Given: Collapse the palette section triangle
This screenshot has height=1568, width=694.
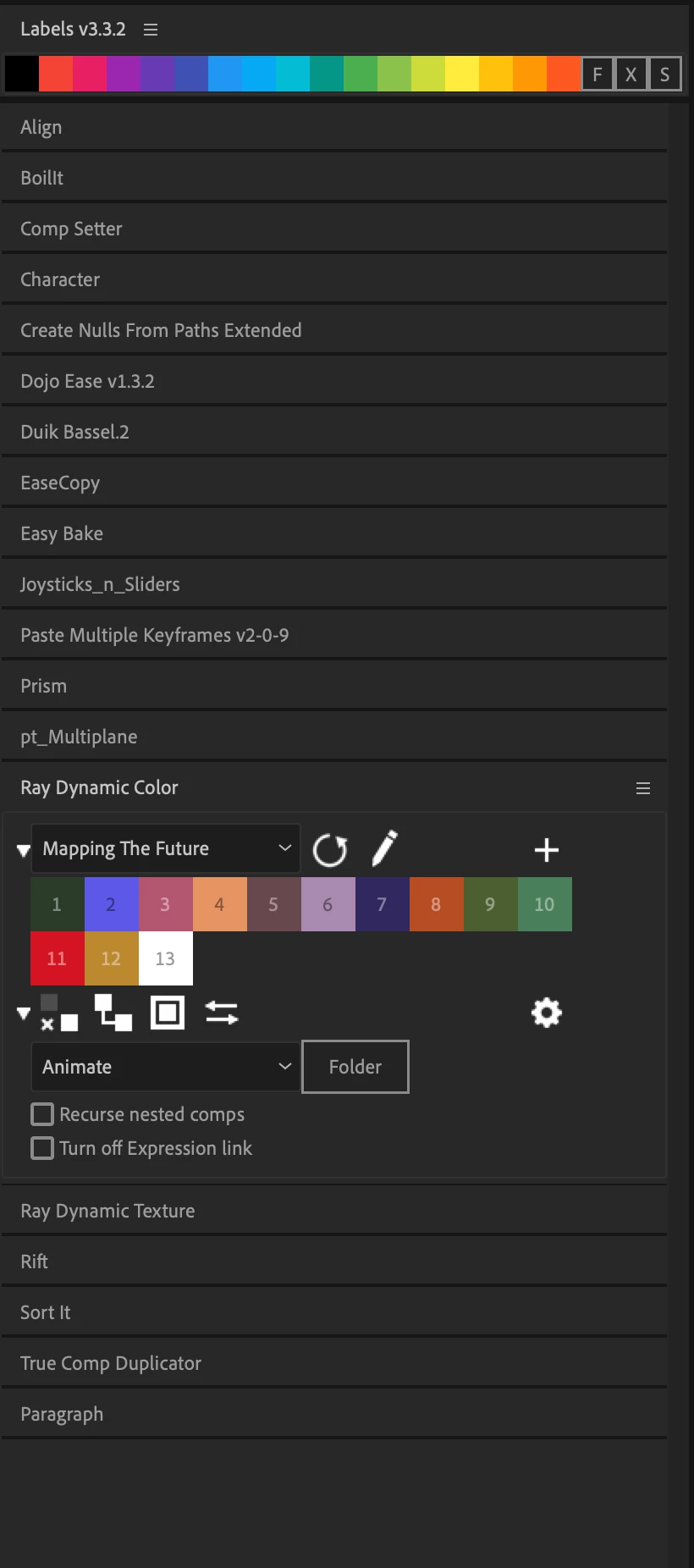Looking at the screenshot, I should [x=24, y=850].
